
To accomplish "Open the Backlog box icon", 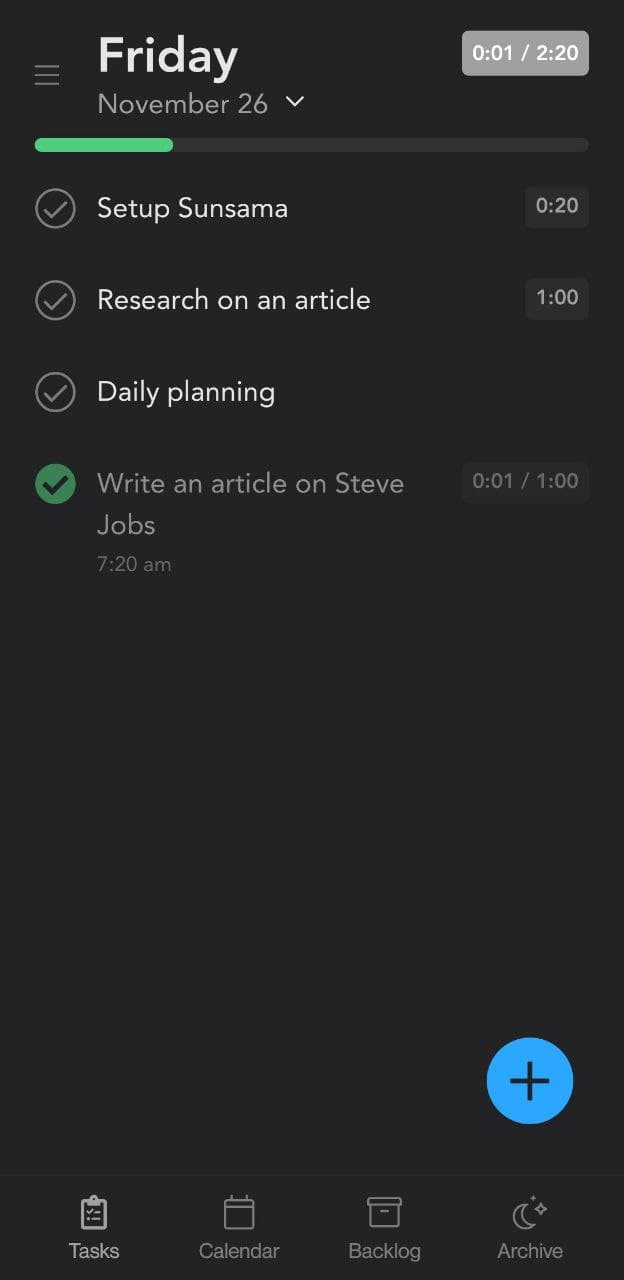I will click(x=384, y=1213).
